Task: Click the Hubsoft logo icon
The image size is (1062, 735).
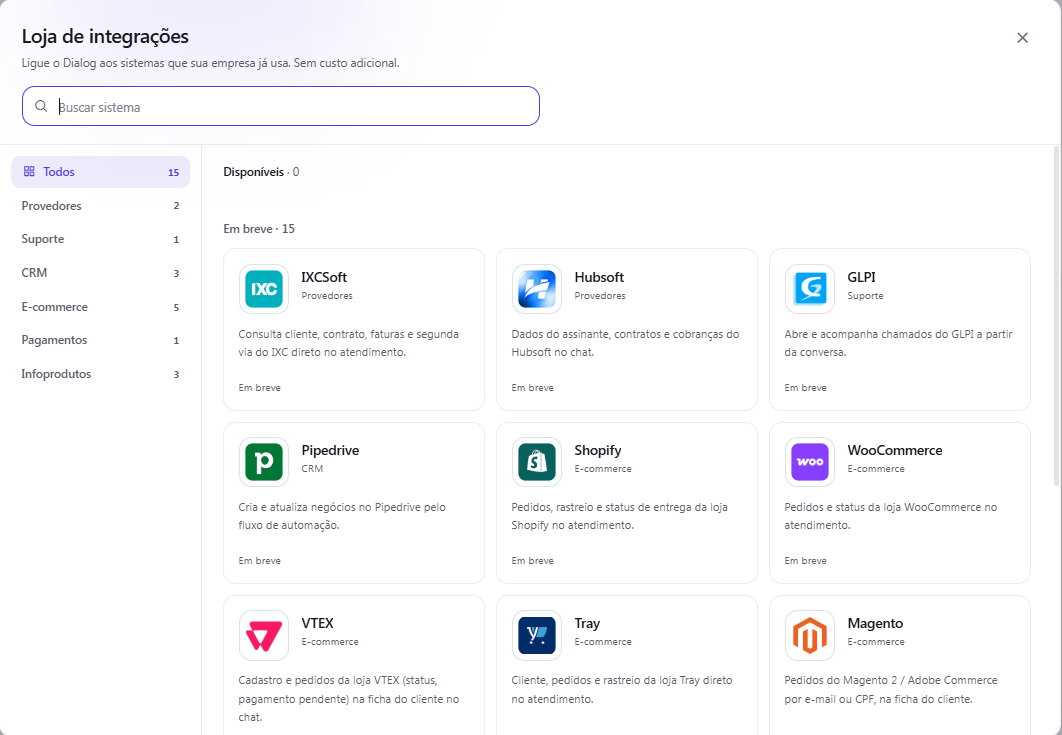Action: pyautogui.click(x=536, y=289)
